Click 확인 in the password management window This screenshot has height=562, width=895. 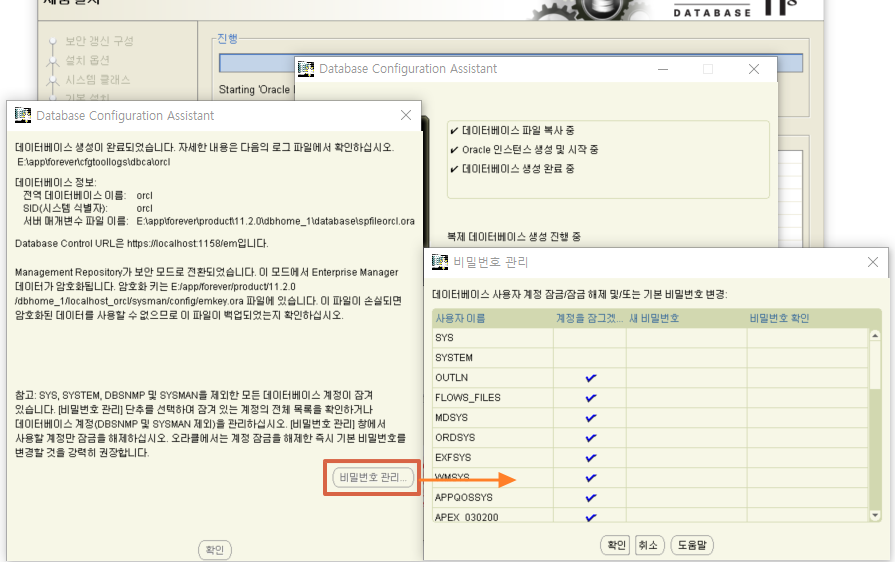(x=616, y=545)
